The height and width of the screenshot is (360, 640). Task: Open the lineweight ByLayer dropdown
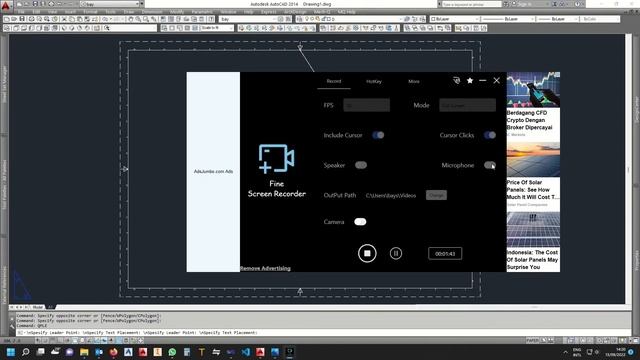pyautogui.click(x=558, y=19)
